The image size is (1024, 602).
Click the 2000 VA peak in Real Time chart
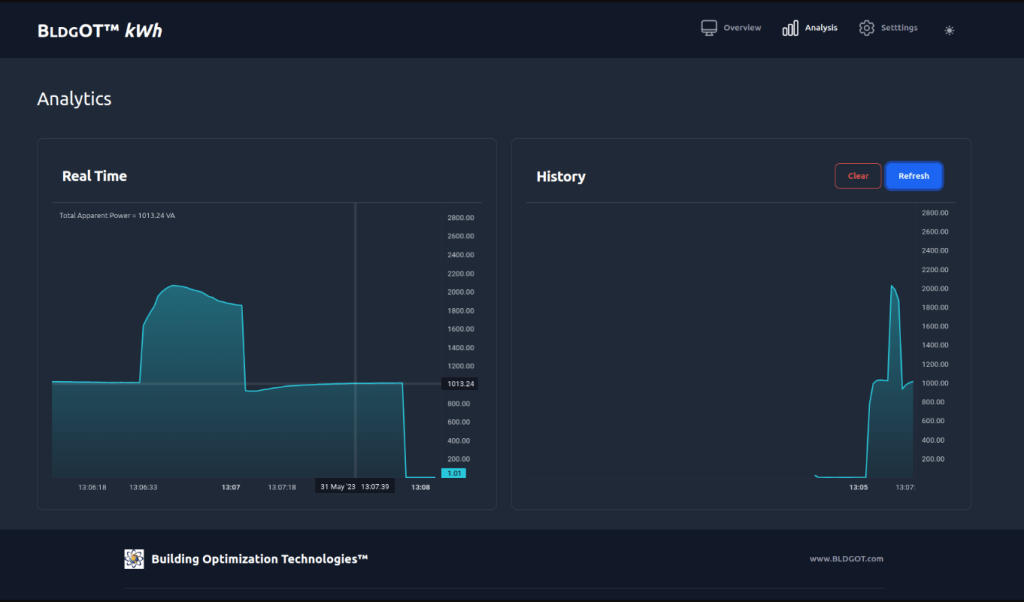(x=175, y=286)
